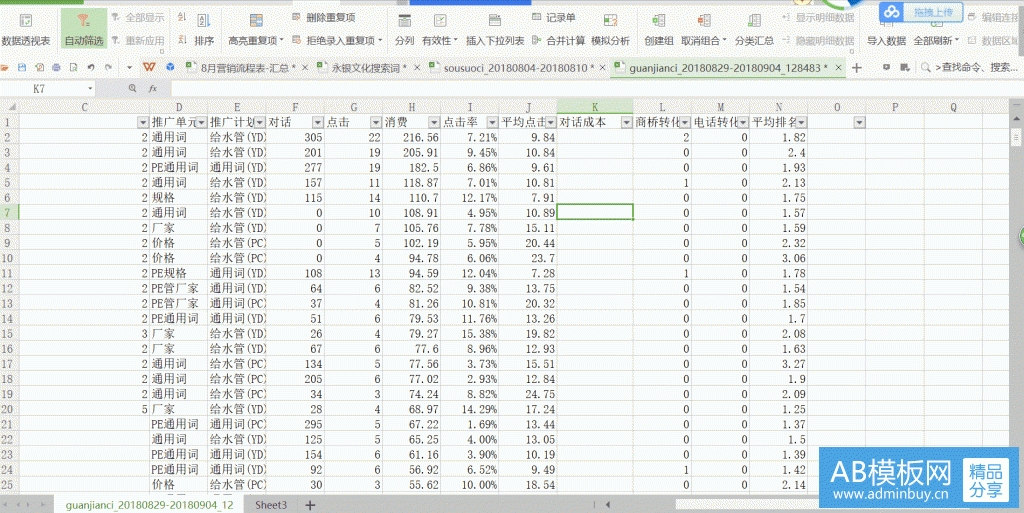Click the undo arrow icon
This screenshot has height=513, width=1024.
[x=91, y=67]
